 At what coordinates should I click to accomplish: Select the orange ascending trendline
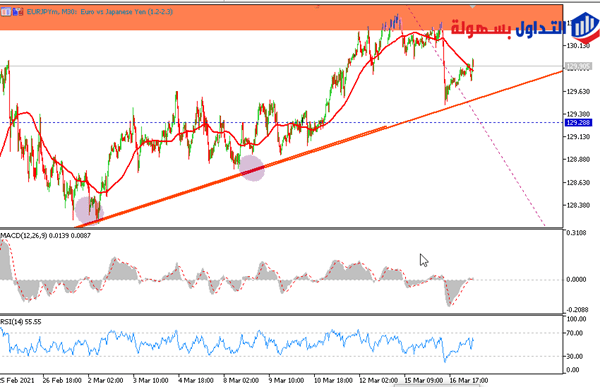point(318,149)
